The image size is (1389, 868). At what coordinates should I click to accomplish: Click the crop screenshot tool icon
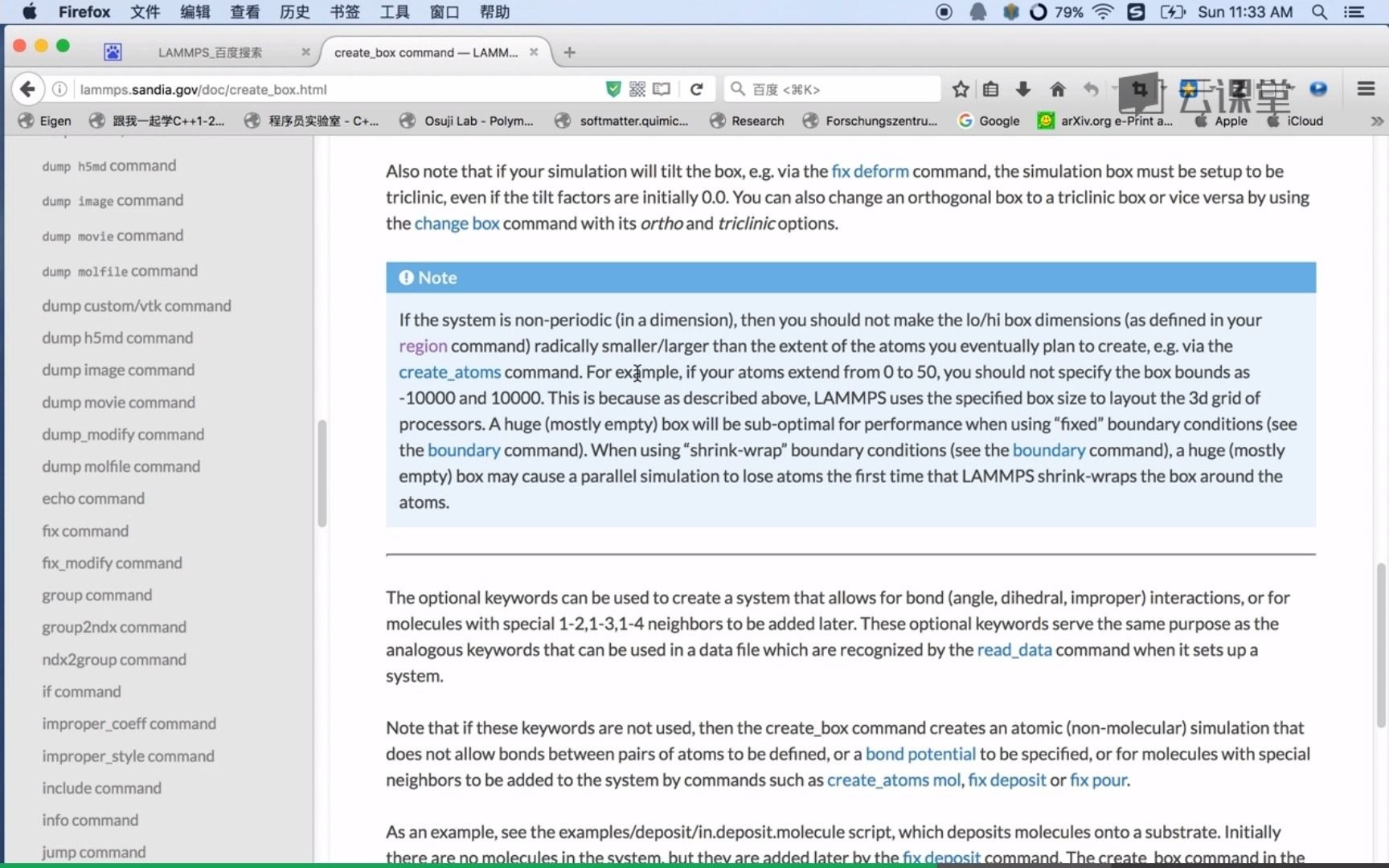pos(1139,88)
